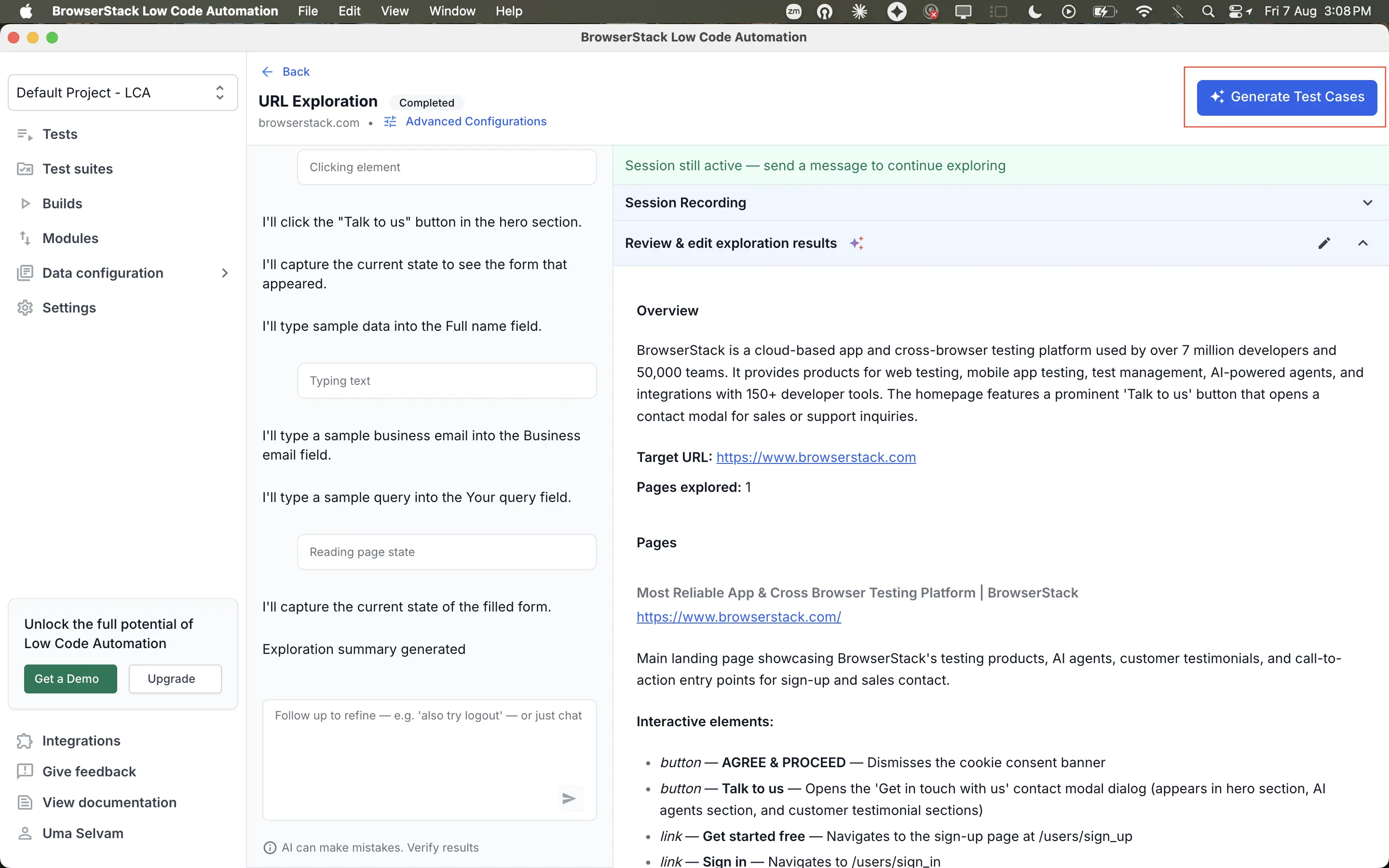Click the battery icon in menu bar
Viewport: 1389px width, 868px height.
click(1104, 12)
